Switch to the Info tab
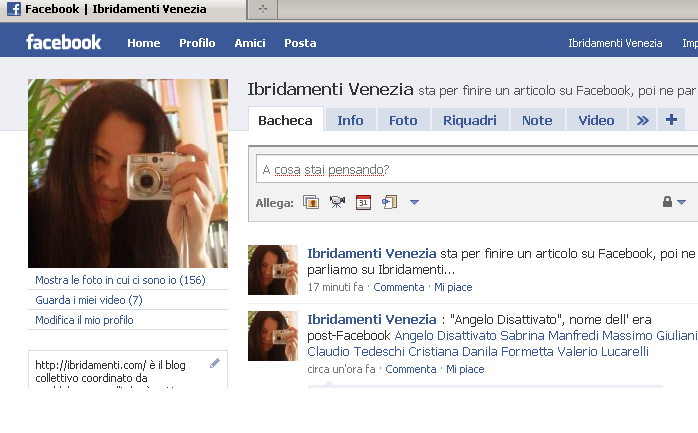This screenshot has height=433, width=698. tap(350, 120)
